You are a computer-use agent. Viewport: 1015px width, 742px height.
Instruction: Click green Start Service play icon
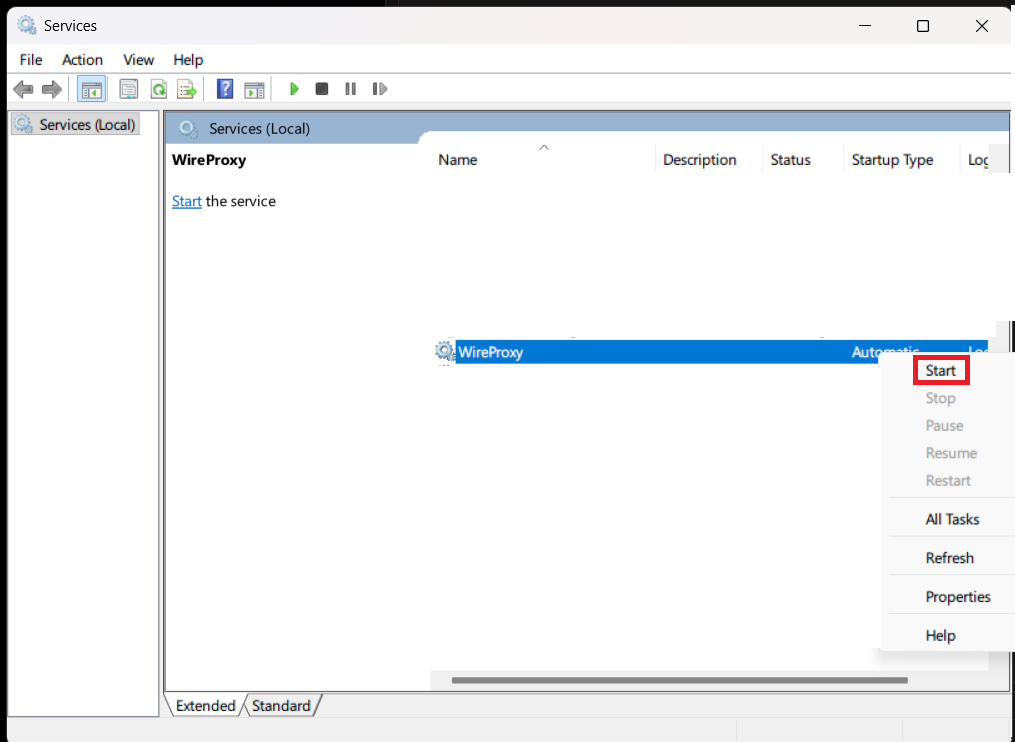(294, 89)
